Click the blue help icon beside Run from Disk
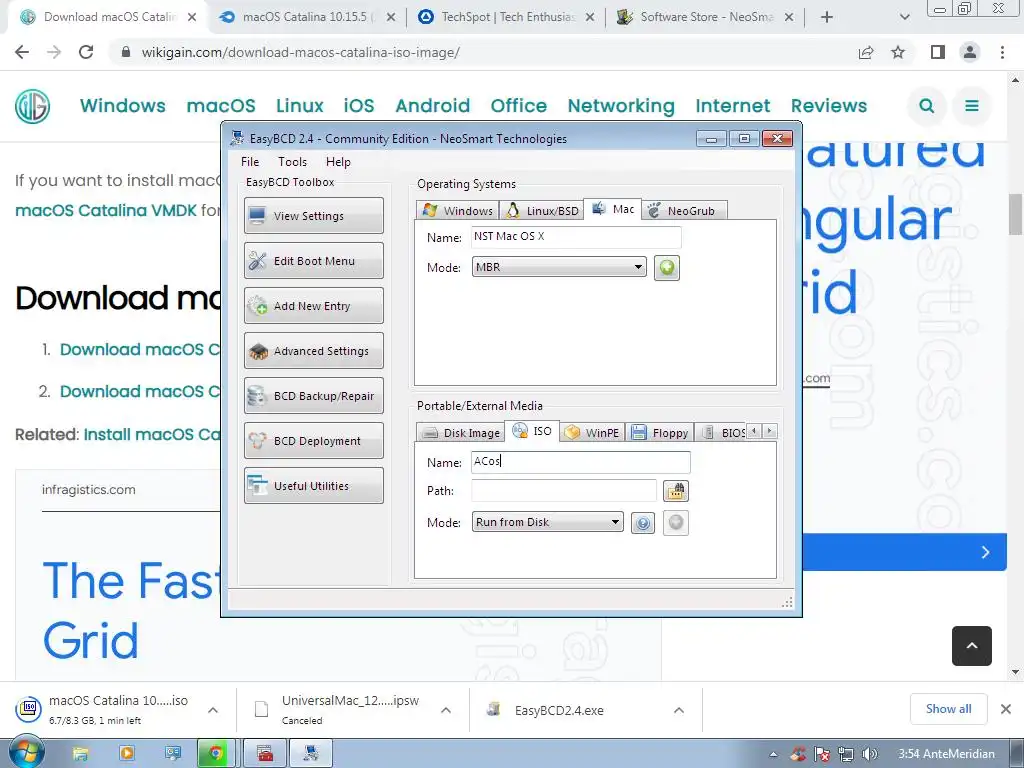The image size is (1024, 768). [643, 522]
